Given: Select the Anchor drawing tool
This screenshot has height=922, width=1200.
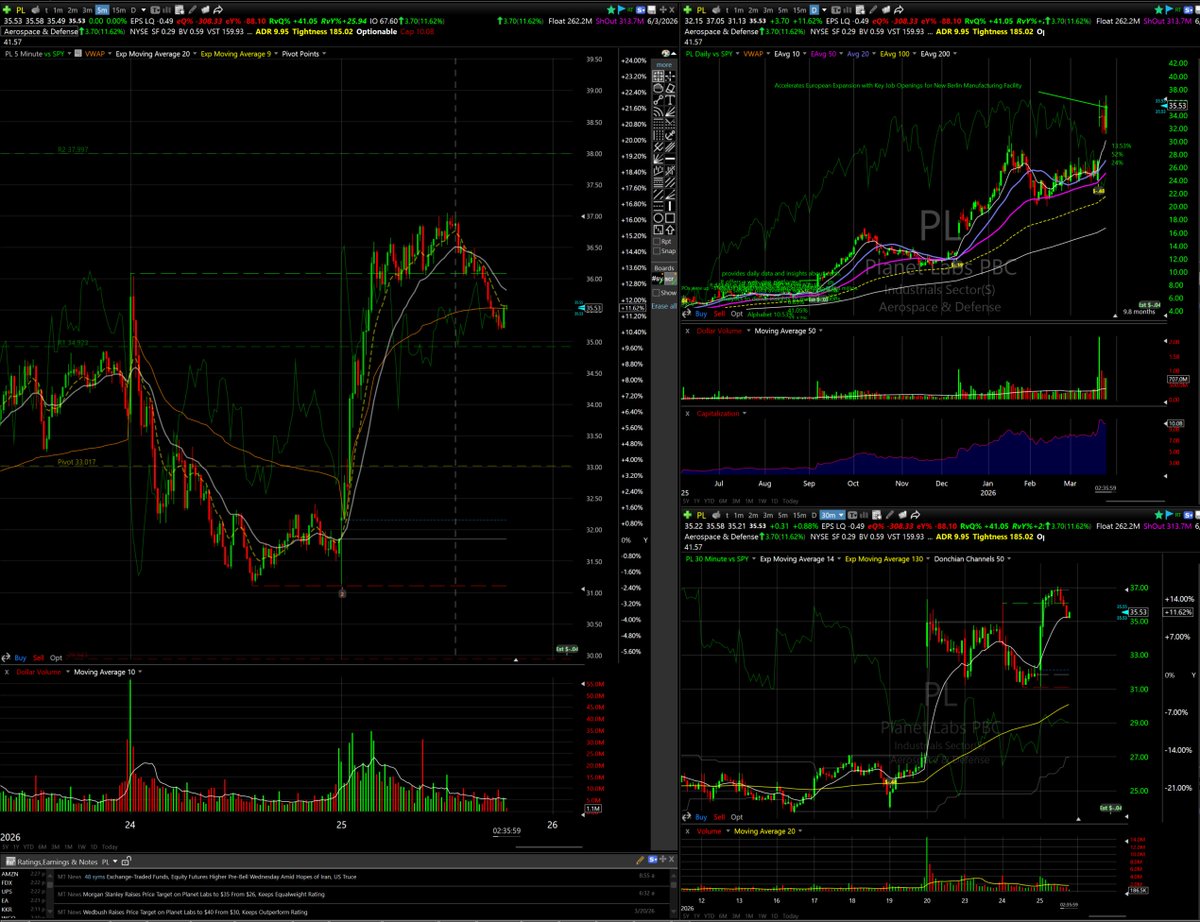Looking at the screenshot, I should (670, 135).
